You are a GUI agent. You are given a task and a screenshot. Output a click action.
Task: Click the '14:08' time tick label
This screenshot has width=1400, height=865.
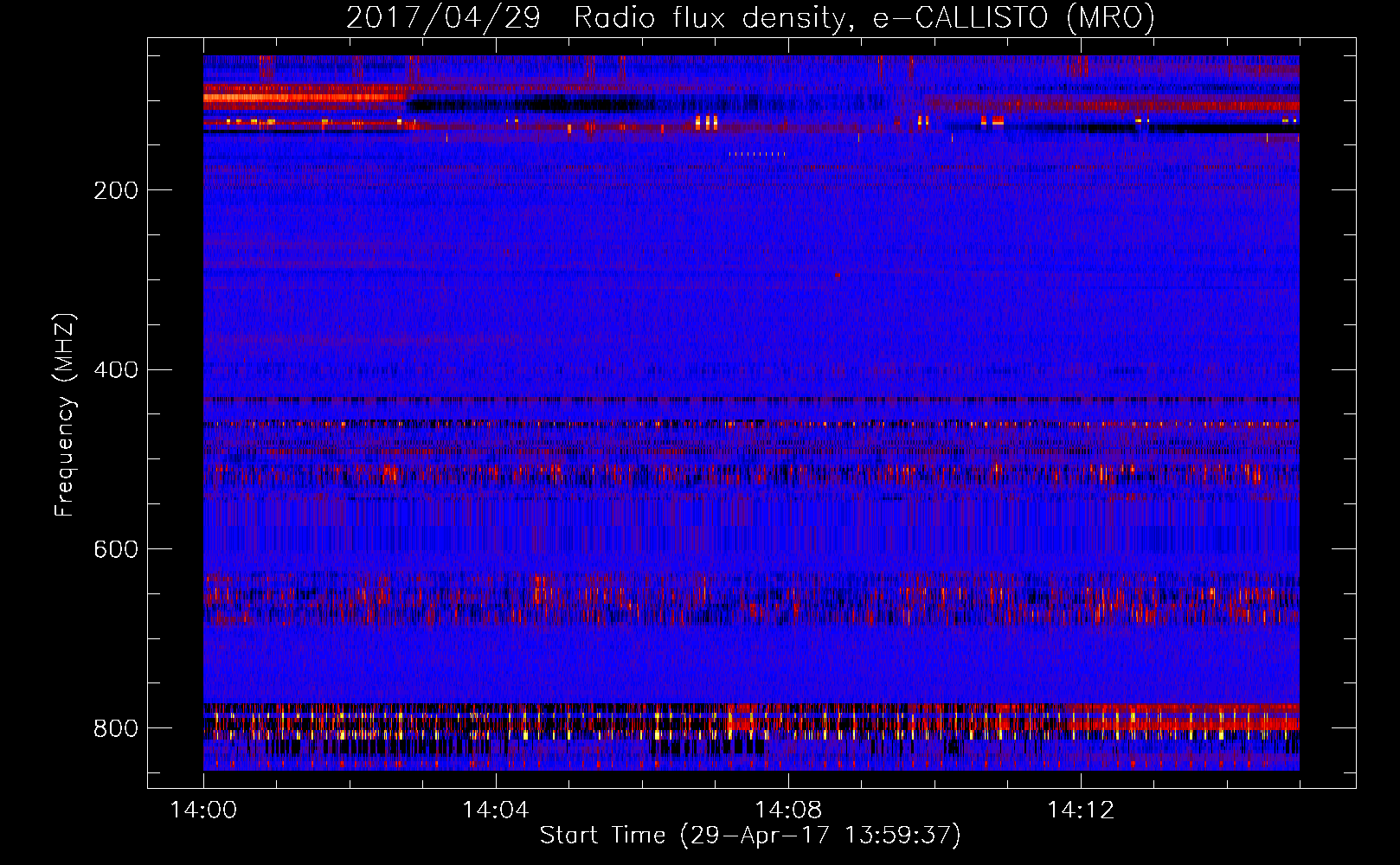[788, 810]
